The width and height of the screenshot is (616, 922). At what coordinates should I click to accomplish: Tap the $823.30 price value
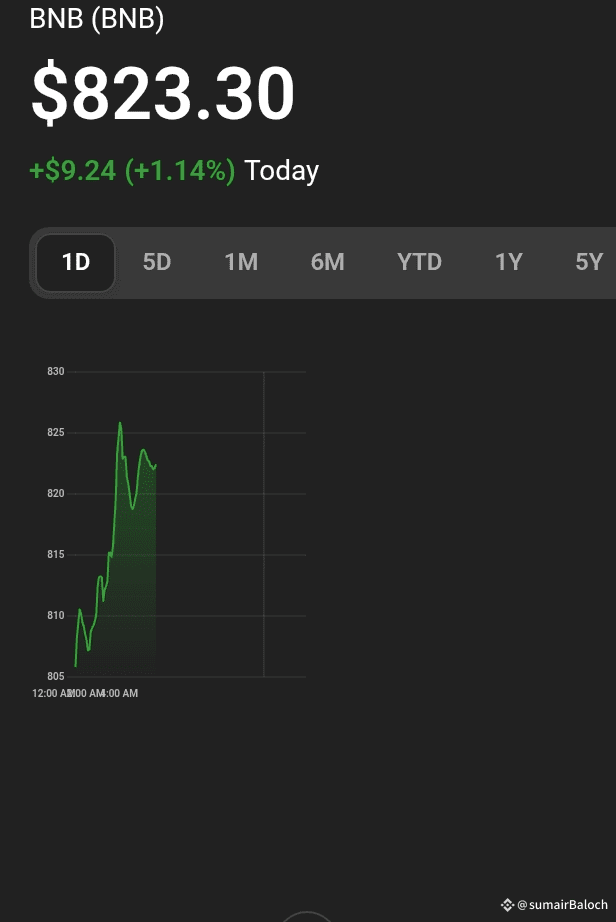[x=163, y=94]
